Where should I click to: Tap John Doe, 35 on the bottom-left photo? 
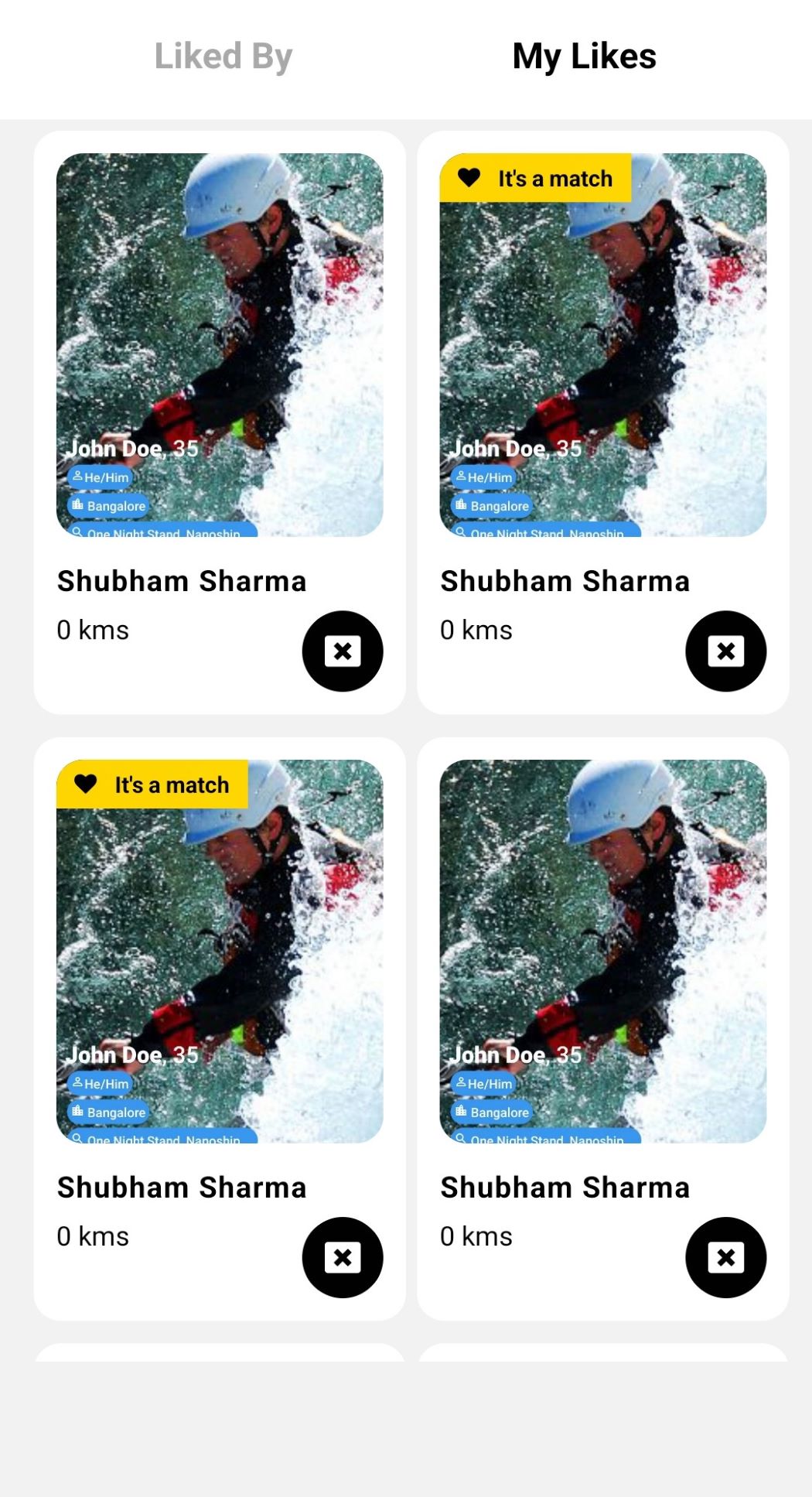[x=132, y=1054]
